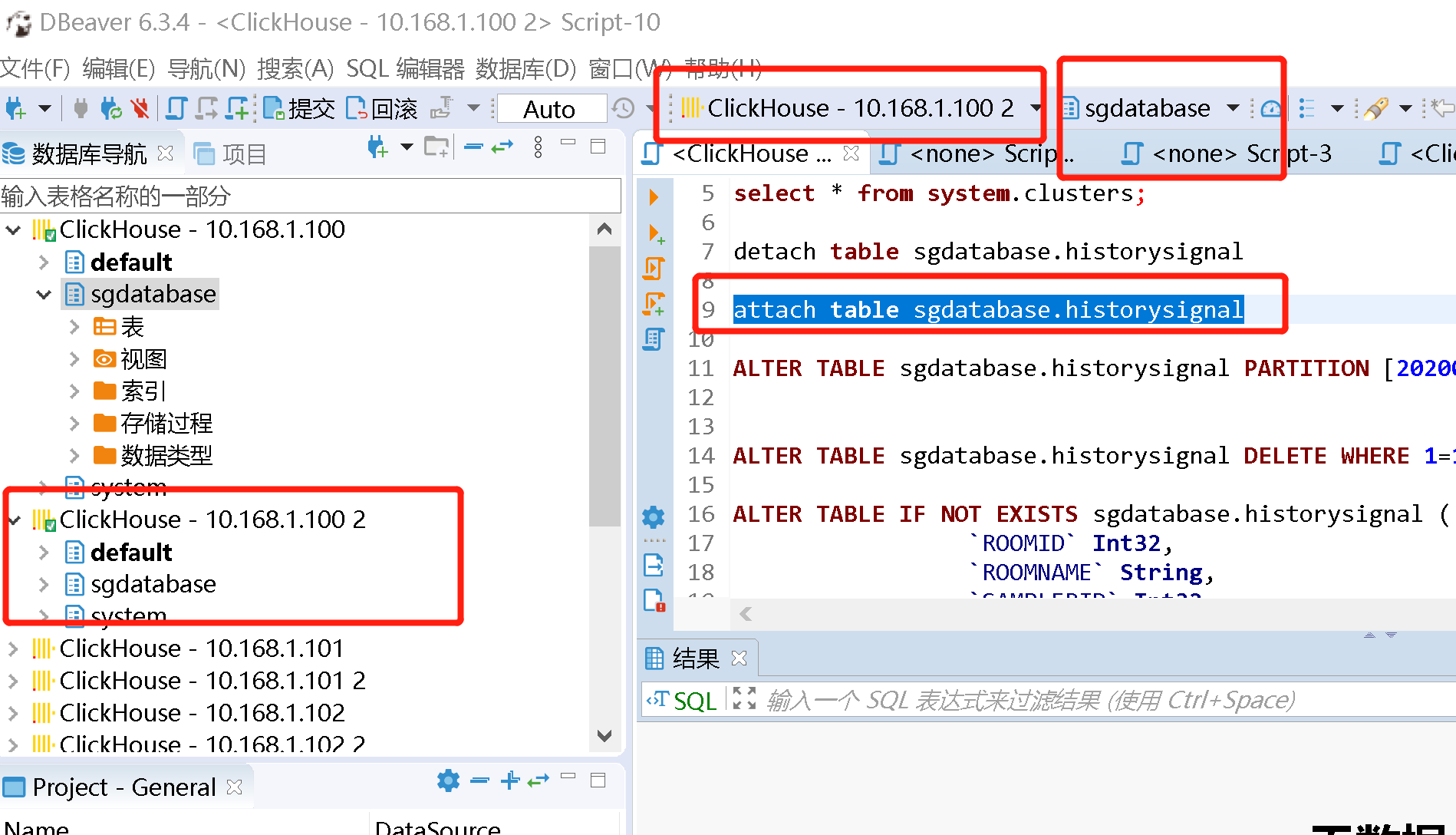The height and width of the screenshot is (835, 1456).
Task: Switch to 结果 results tab
Action: pos(683,658)
